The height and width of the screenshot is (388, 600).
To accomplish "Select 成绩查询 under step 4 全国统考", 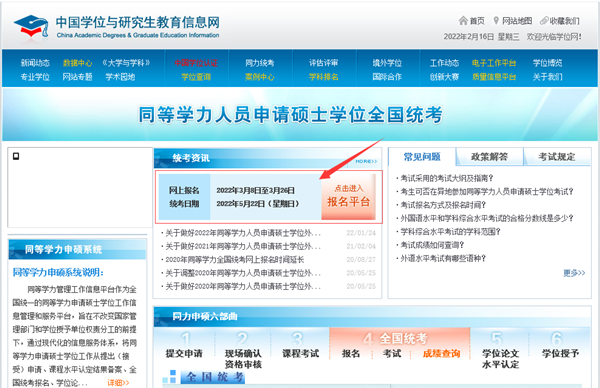I will 441,354.
